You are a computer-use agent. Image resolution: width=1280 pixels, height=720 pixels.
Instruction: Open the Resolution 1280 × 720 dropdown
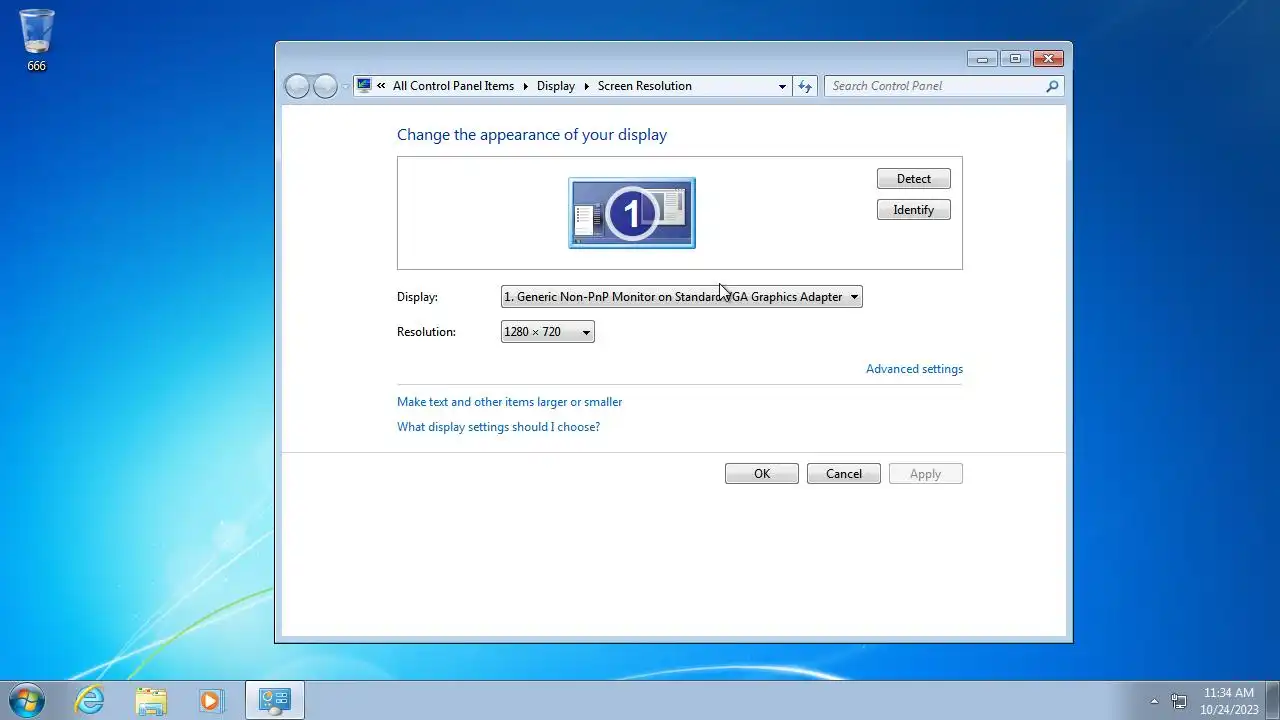[547, 332]
